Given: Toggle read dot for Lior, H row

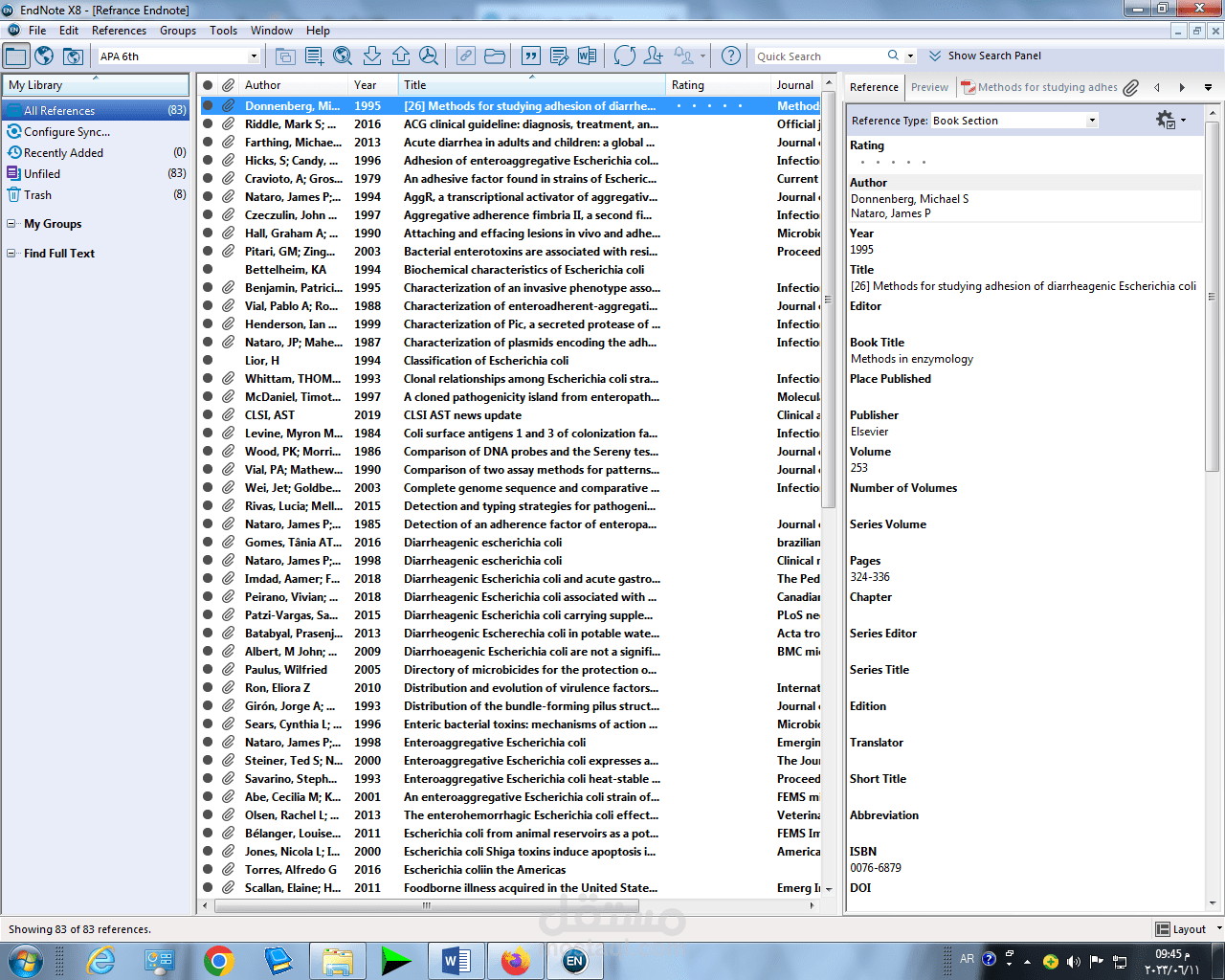Looking at the screenshot, I should 208,361.
